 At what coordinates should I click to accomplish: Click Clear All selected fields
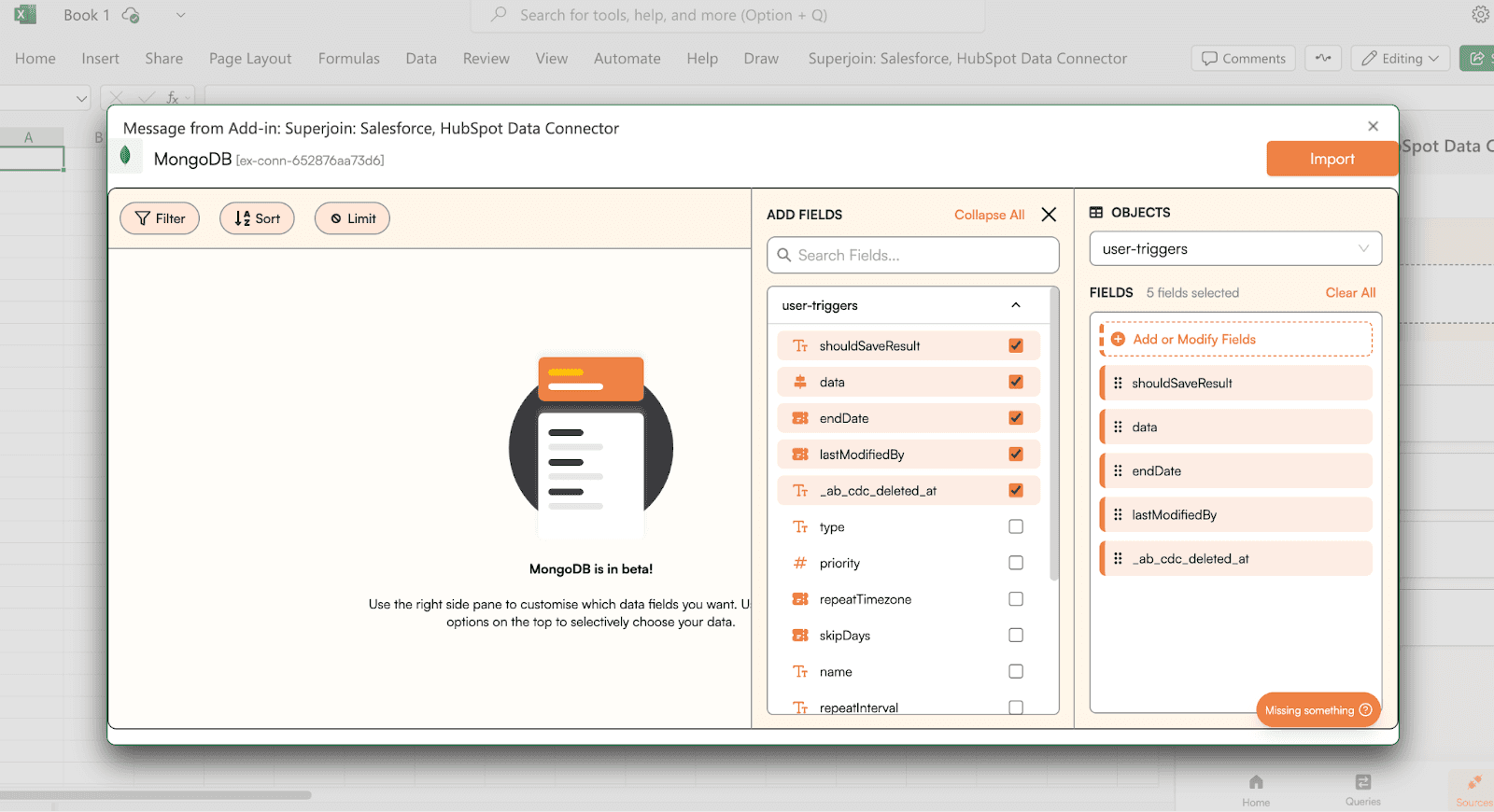point(1350,292)
